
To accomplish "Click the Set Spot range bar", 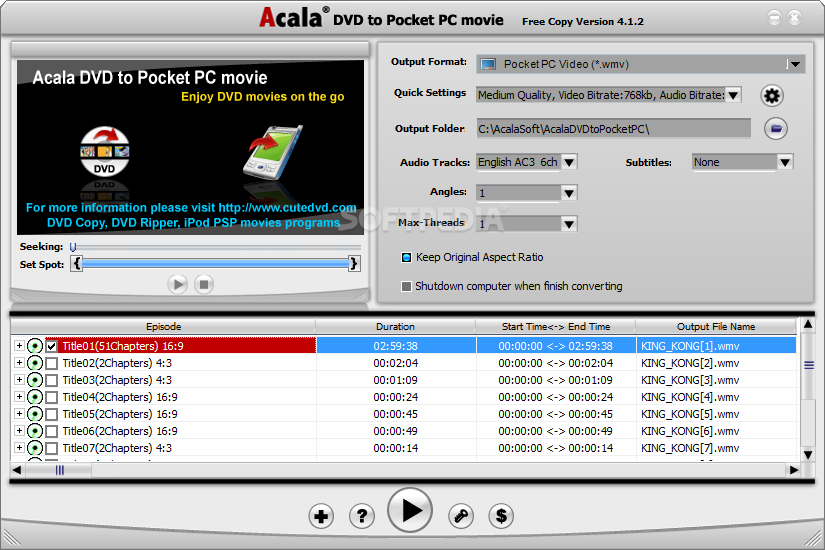I will (x=215, y=263).
